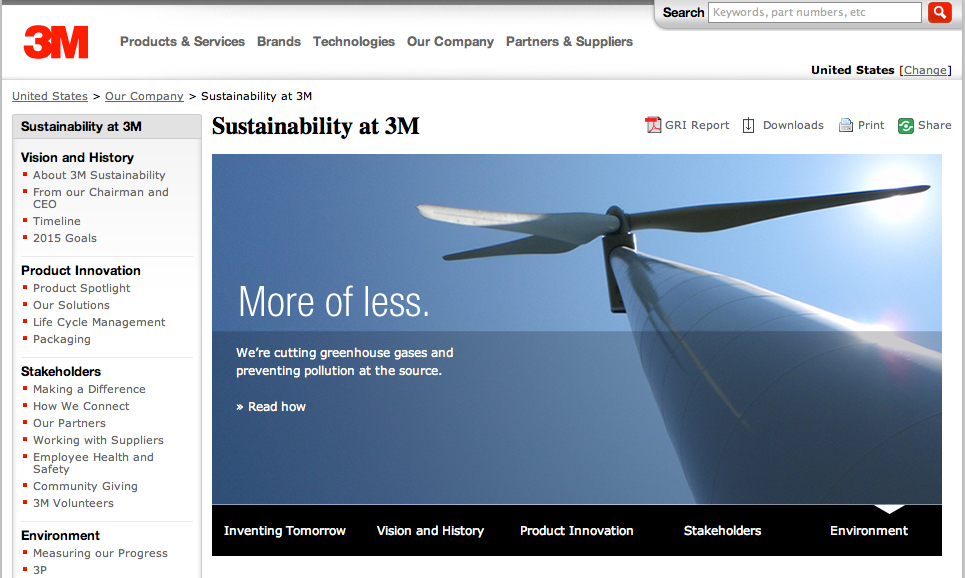Open the 2015 Goals sidebar link
The width and height of the screenshot is (965, 578).
tap(65, 238)
